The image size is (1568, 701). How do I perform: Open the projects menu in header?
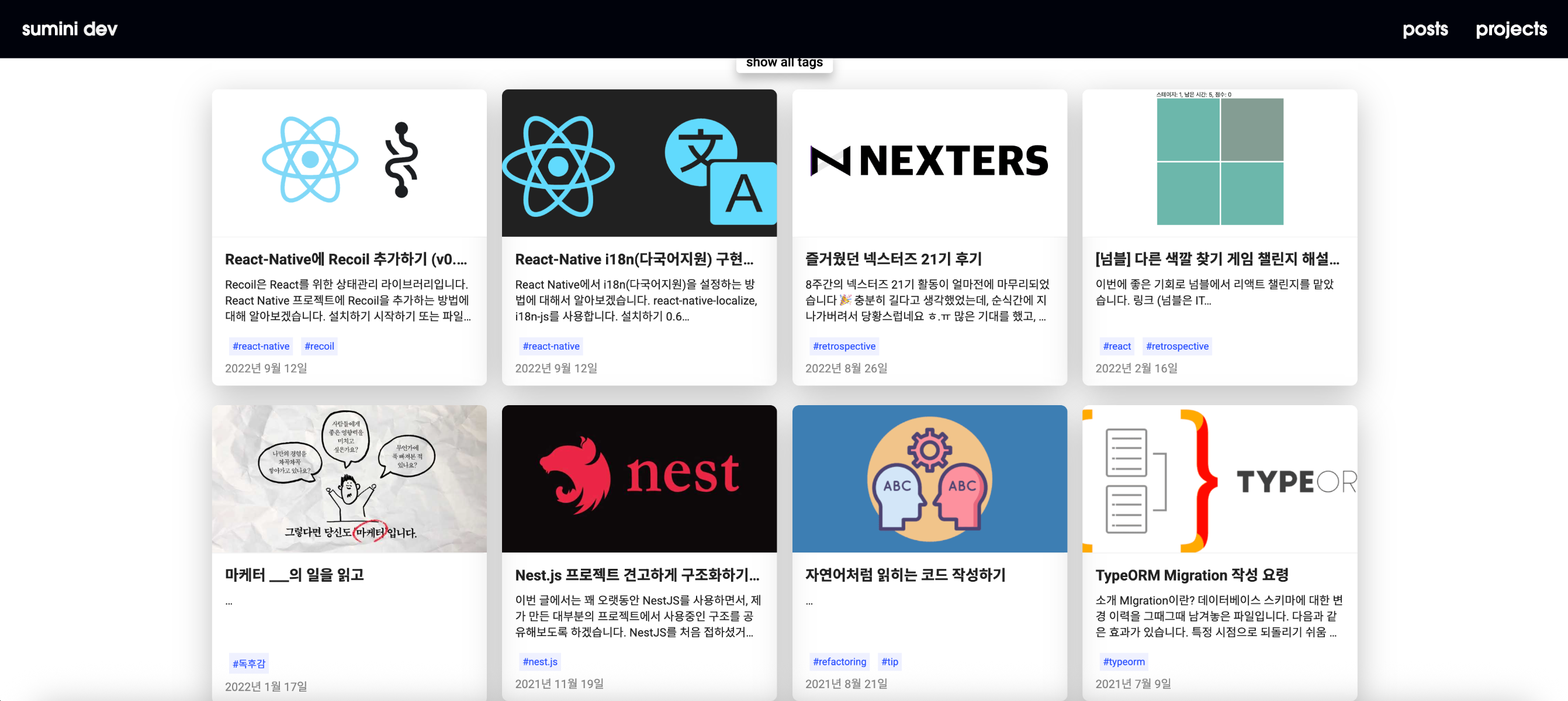click(x=1511, y=29)
